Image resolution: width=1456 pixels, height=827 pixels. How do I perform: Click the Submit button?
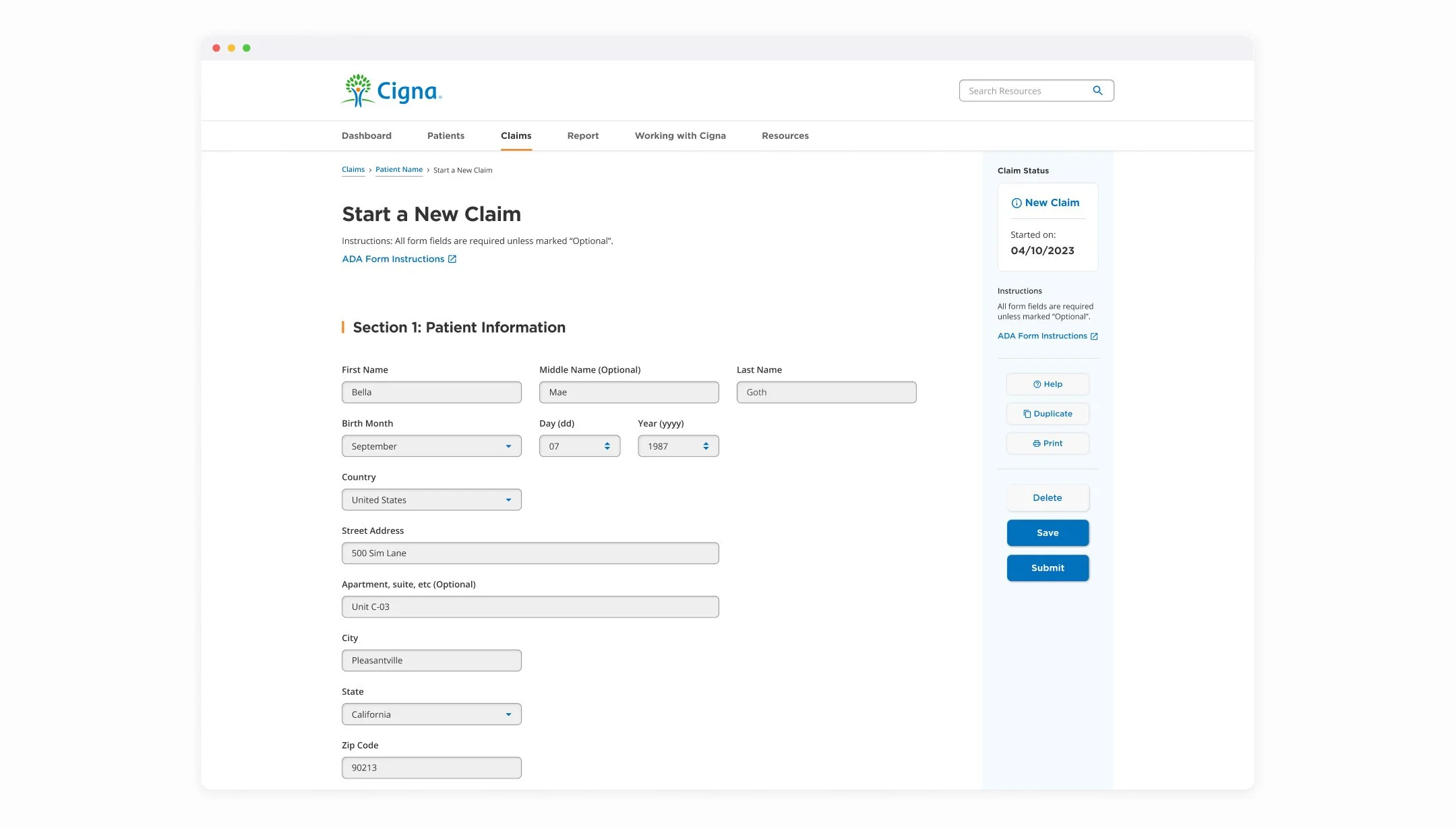[1048, 568]
